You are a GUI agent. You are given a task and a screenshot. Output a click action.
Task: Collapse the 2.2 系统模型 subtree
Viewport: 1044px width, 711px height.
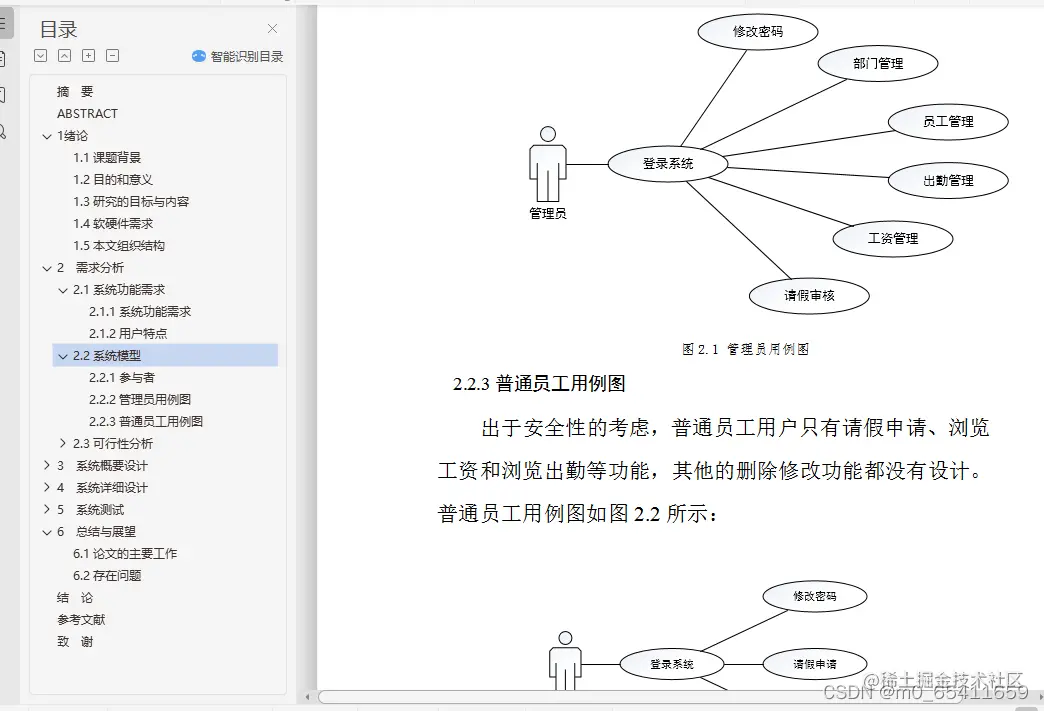point(61,355)
